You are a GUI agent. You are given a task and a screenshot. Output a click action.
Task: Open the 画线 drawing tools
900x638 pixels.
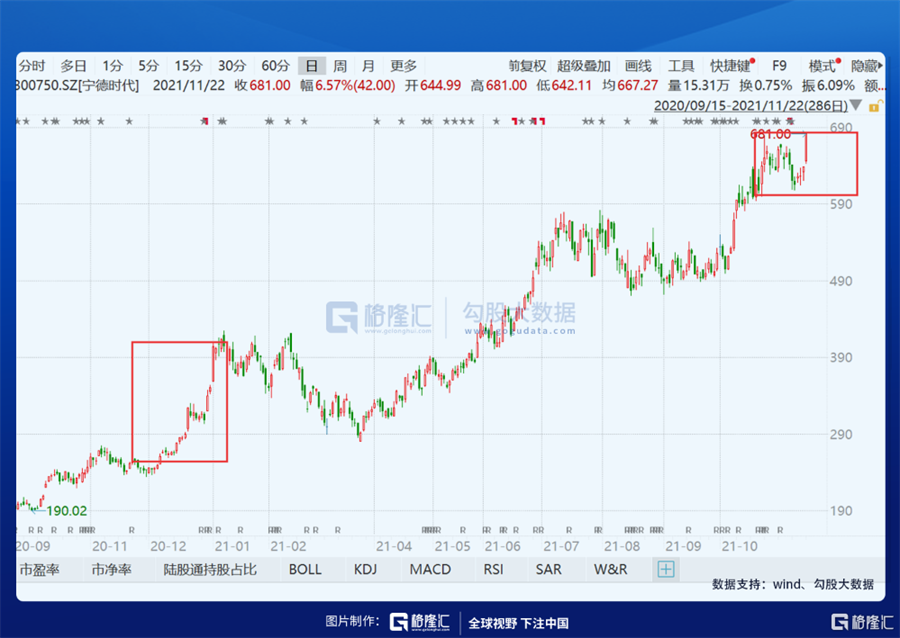tap(638, 66)
